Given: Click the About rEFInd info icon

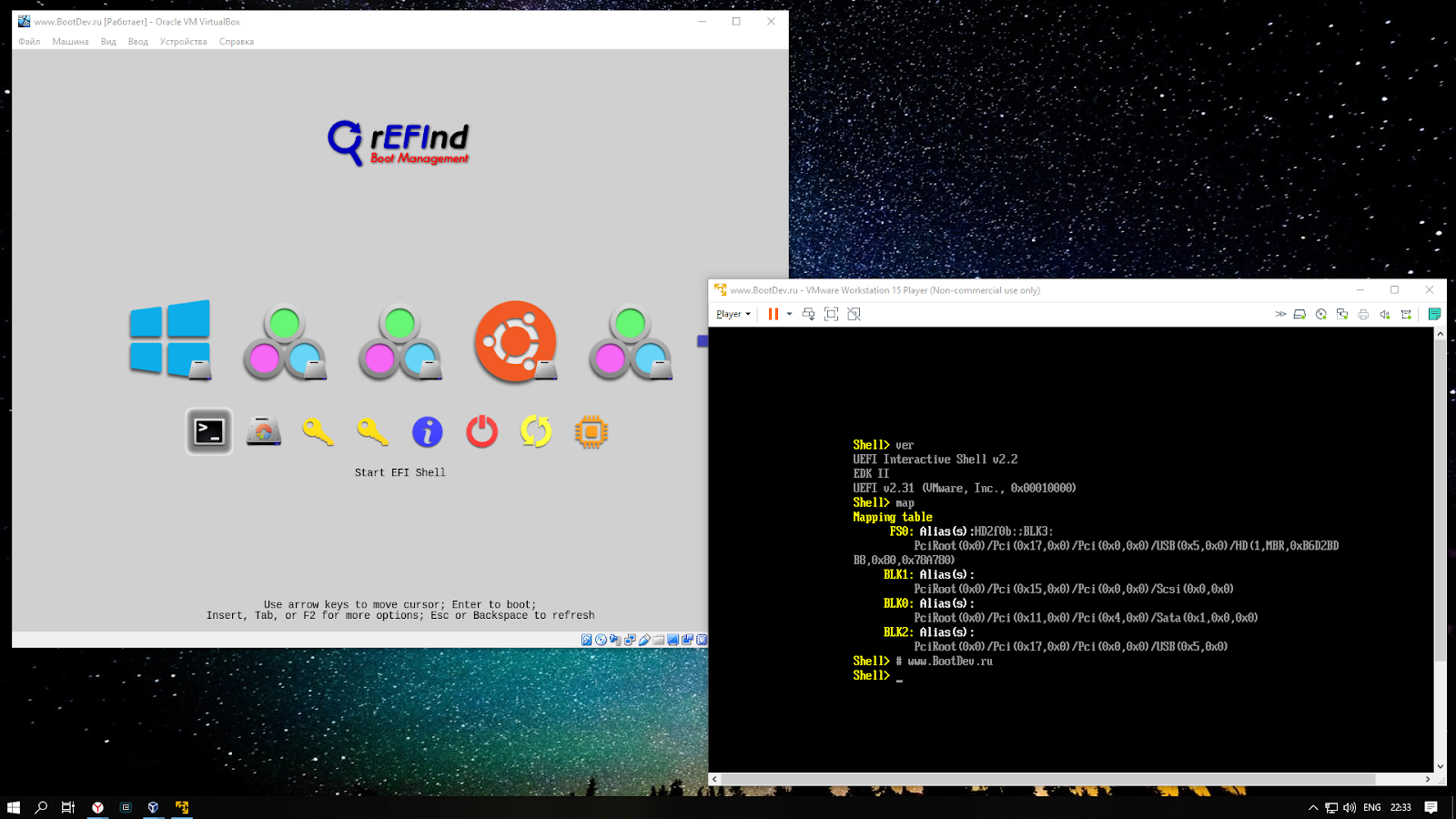Looking at the screenshot, I should coord(428,431).
